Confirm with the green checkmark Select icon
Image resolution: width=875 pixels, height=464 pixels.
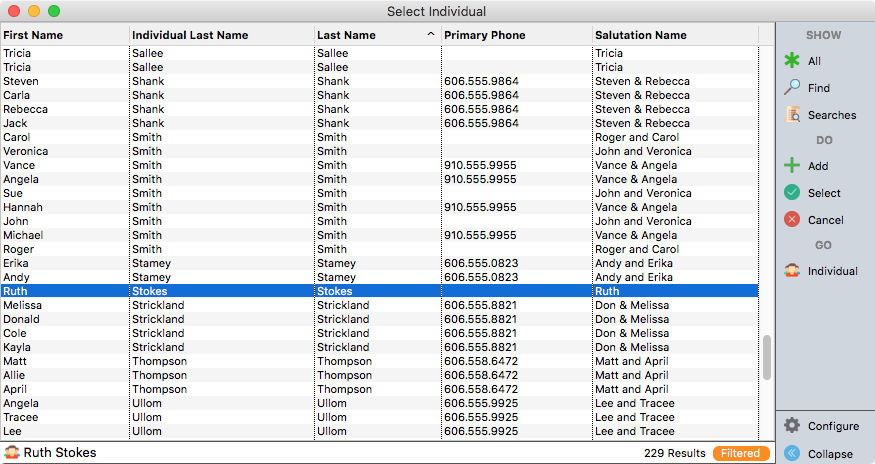click(792, 193)
